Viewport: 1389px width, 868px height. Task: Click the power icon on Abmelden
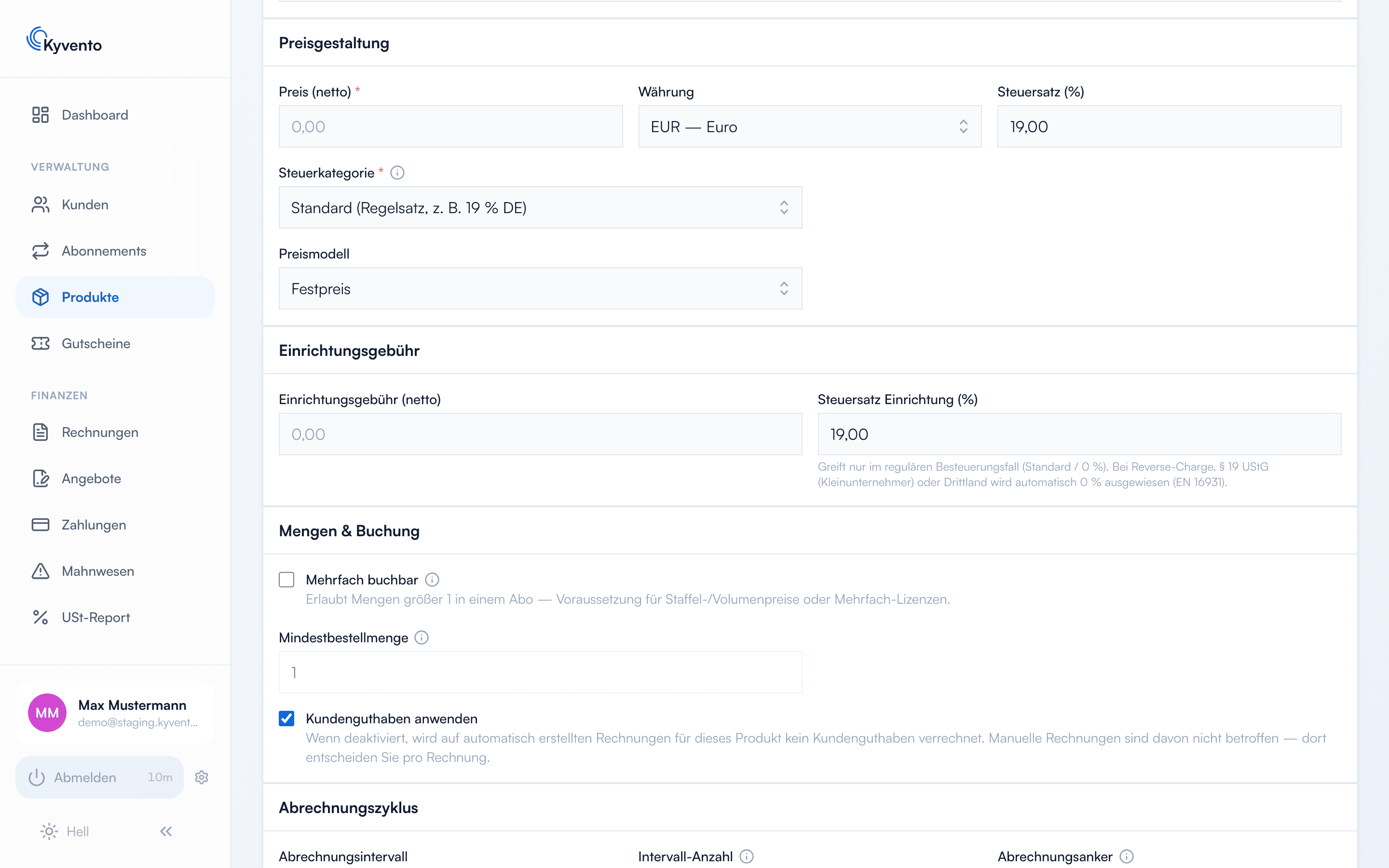point(37,777)
